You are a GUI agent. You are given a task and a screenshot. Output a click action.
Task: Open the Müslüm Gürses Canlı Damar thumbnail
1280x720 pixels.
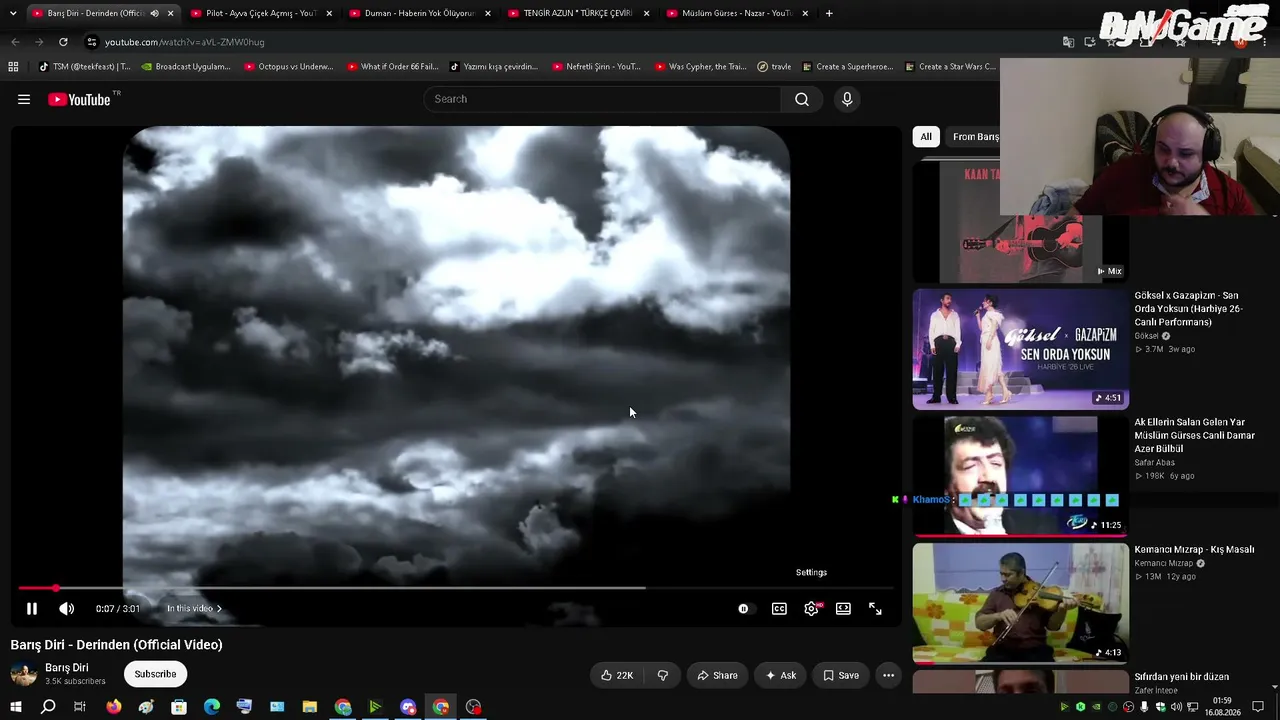[1020, 476]
